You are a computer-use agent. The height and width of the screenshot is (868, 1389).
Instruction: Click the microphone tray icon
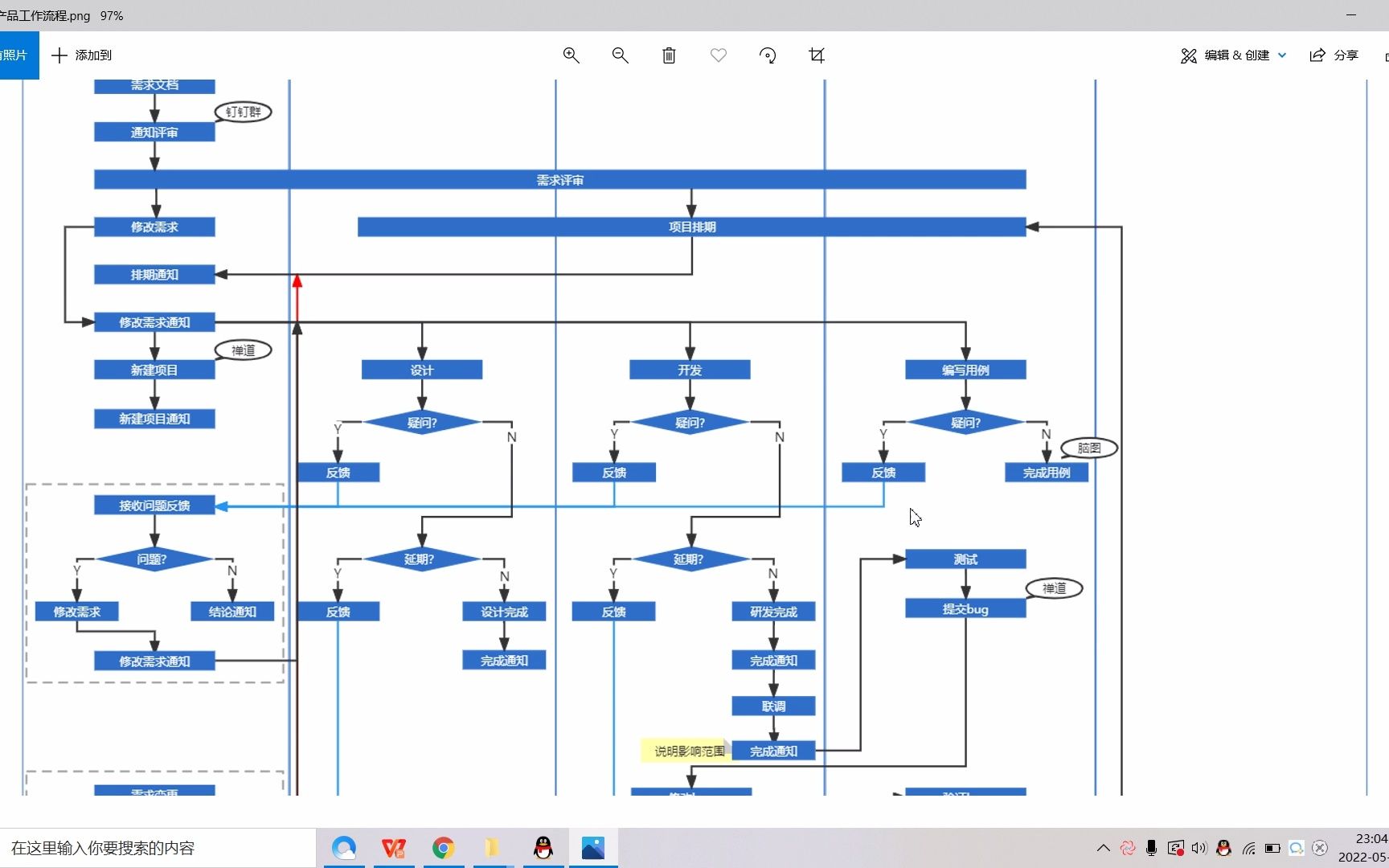[1151, 848]
